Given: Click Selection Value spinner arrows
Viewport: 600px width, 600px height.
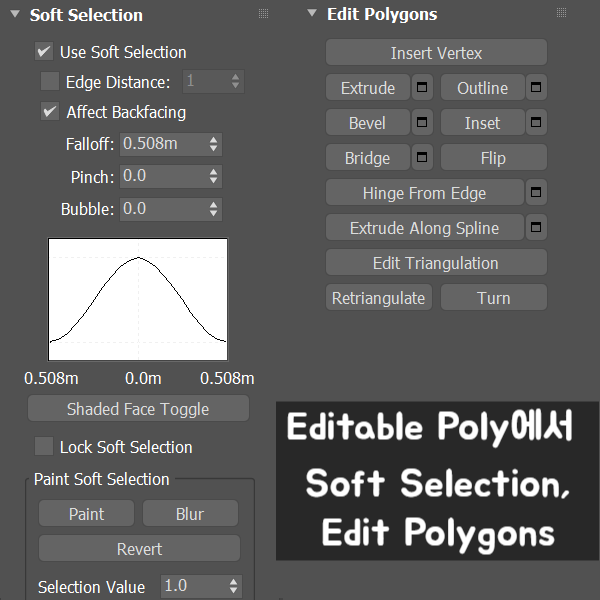Looking at the screenshot, I should tap(233, 586).
